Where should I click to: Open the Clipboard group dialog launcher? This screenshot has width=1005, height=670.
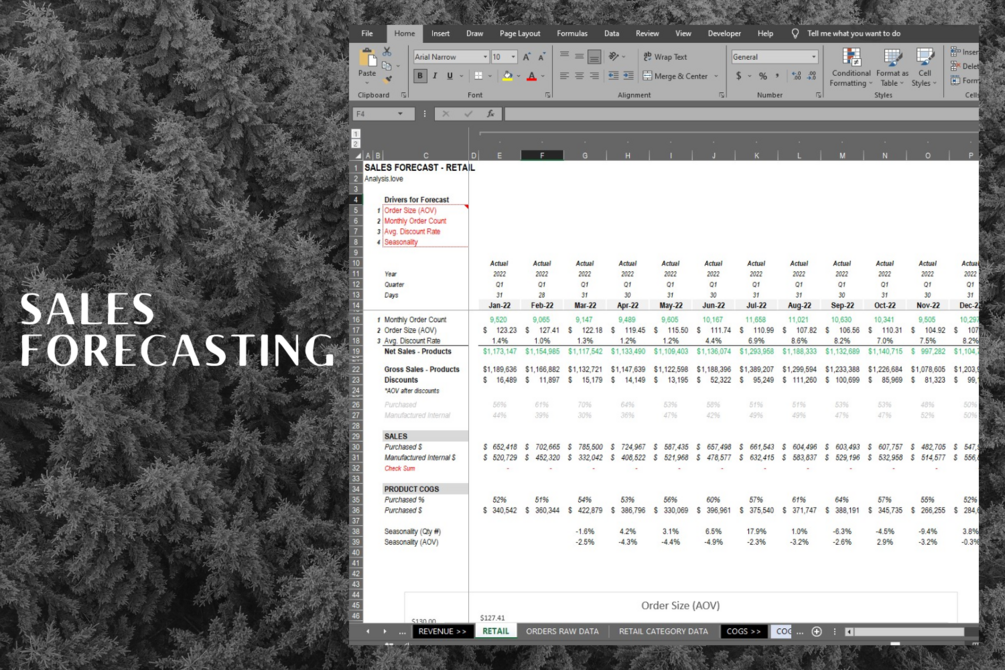[404, 95]
